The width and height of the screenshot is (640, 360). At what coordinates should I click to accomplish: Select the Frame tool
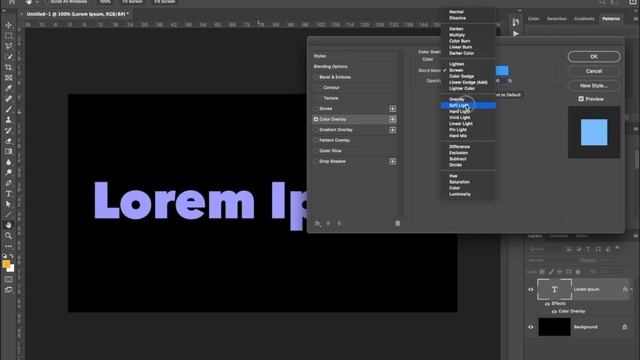[x=8, y=78]
